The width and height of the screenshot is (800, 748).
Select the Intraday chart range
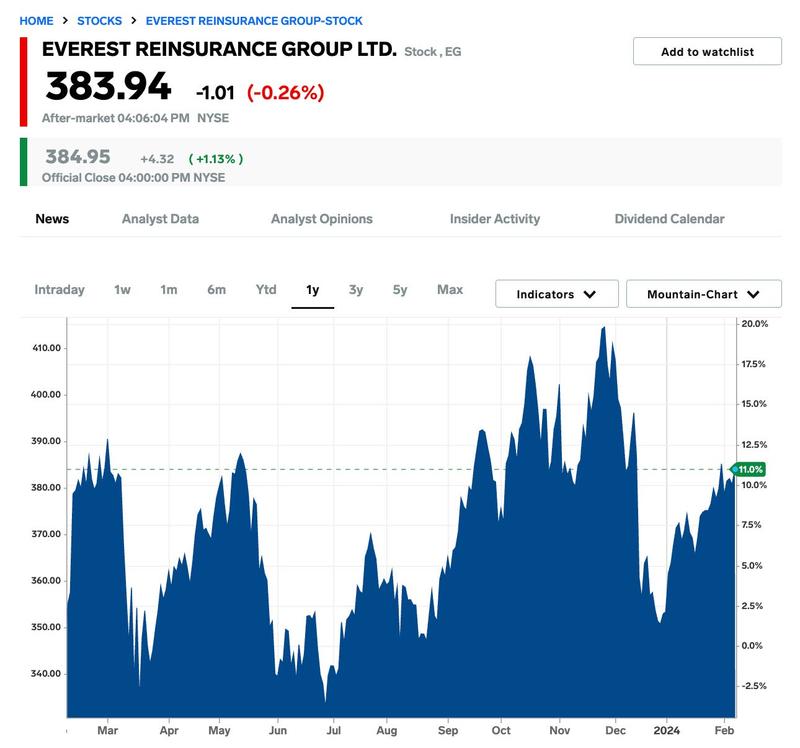coord(59,290)
